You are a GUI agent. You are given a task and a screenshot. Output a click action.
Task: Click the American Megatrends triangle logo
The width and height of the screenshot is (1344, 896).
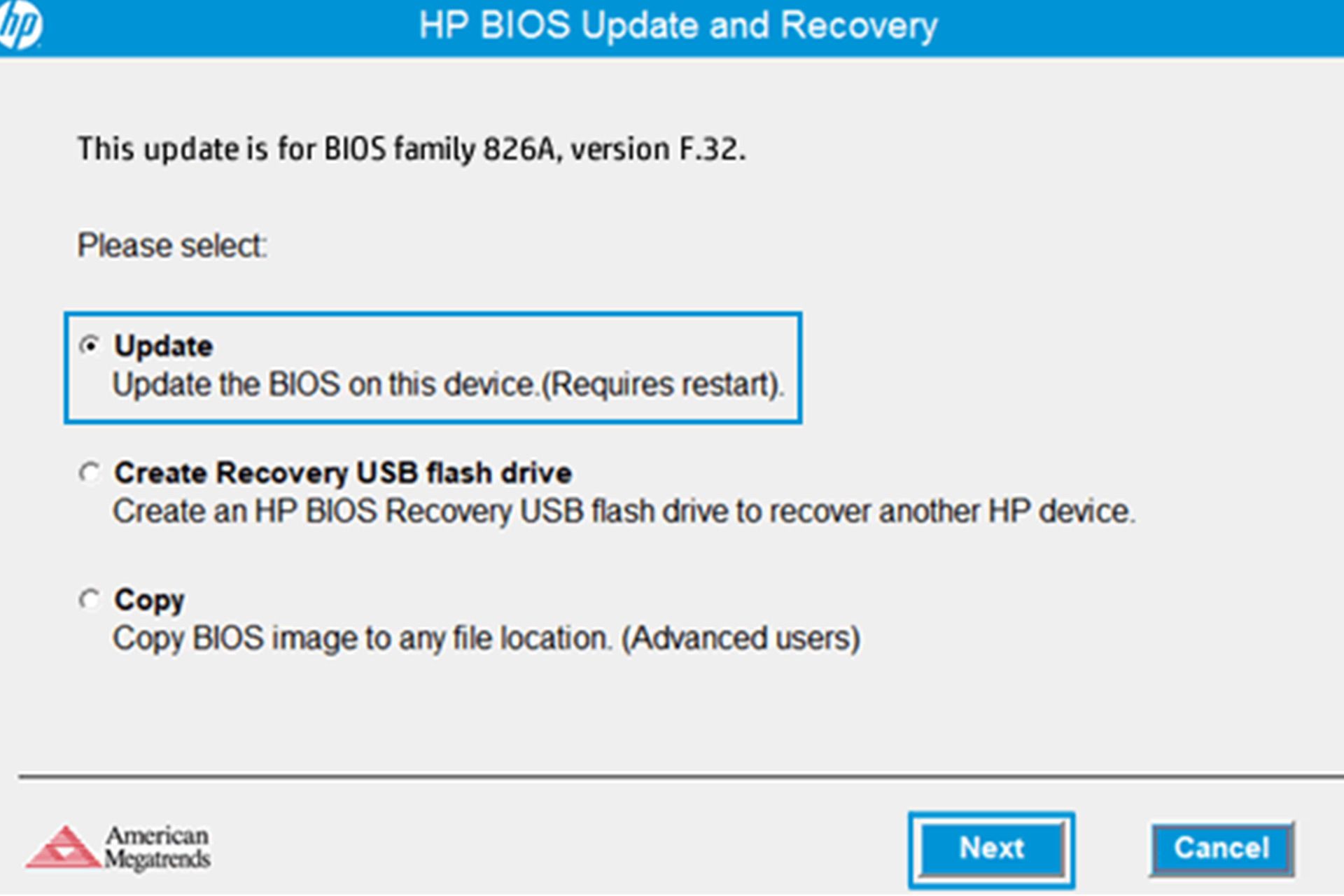pos(64,848)
